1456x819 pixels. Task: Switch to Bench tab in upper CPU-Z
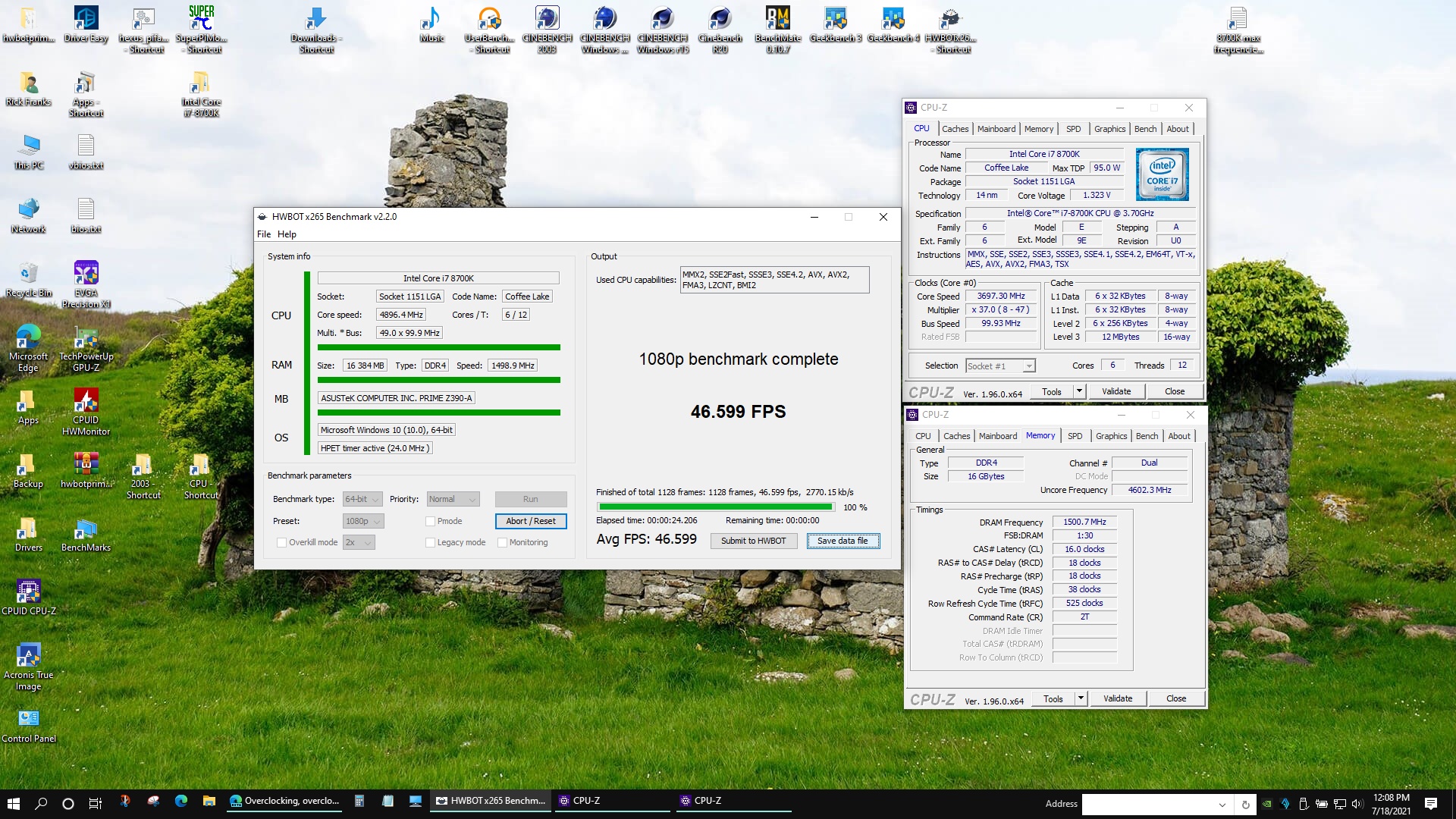(x=1145, y=129)
